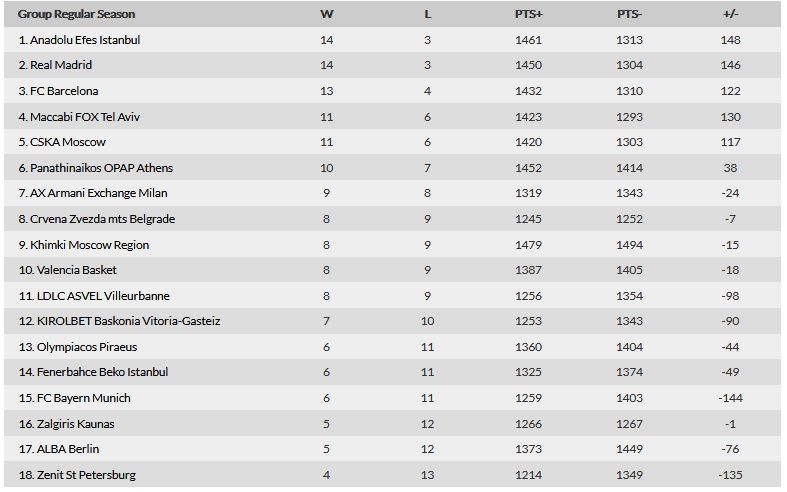This screenshot has height=492, width=787.
Task: Open the Anadolu Efes Istanbul team link
Action: tap(85, 40)
